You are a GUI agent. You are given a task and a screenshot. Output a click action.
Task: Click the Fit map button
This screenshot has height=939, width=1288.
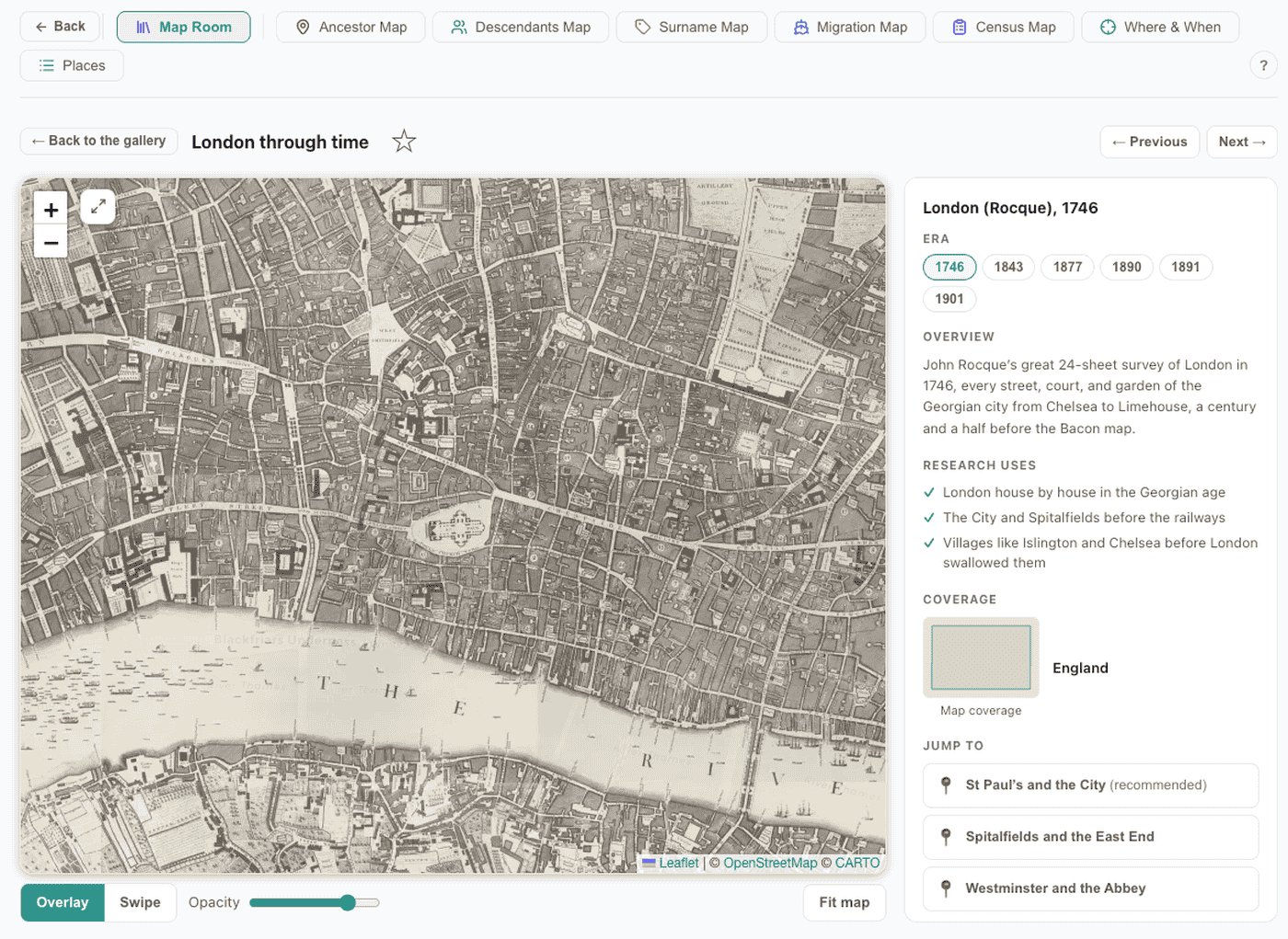tap(845, 902)
